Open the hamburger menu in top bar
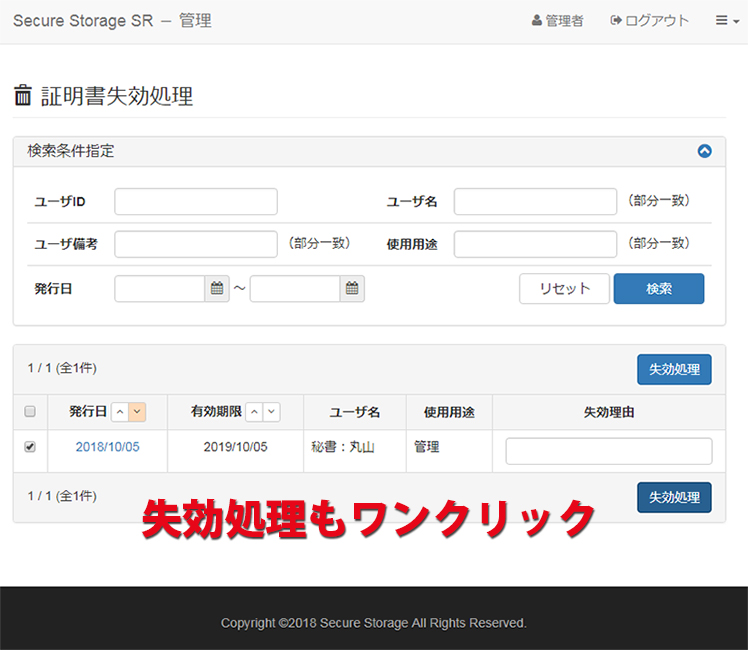 (x=727, y=21)
